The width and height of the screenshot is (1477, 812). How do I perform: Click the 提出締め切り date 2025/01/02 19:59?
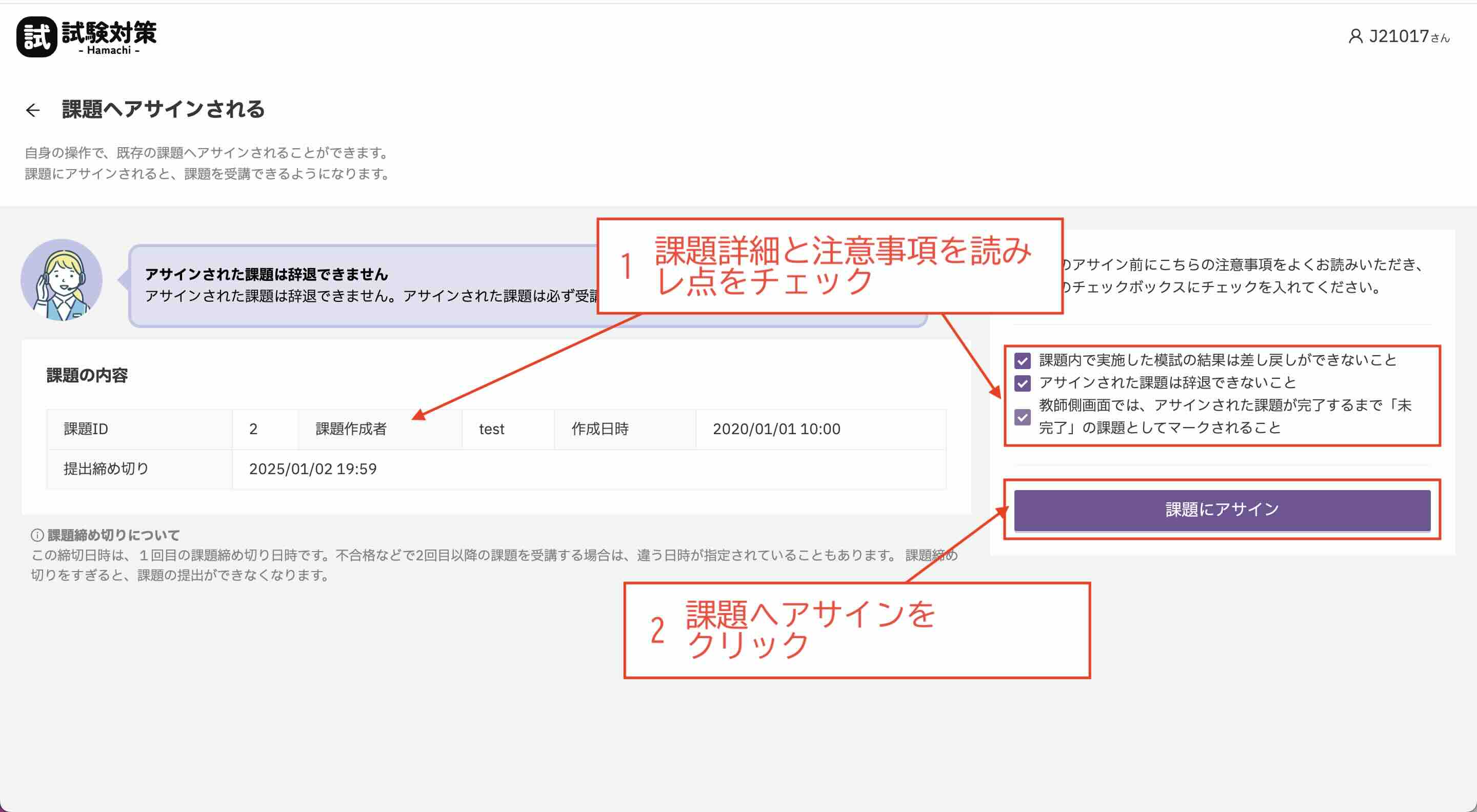pos(313,469)
